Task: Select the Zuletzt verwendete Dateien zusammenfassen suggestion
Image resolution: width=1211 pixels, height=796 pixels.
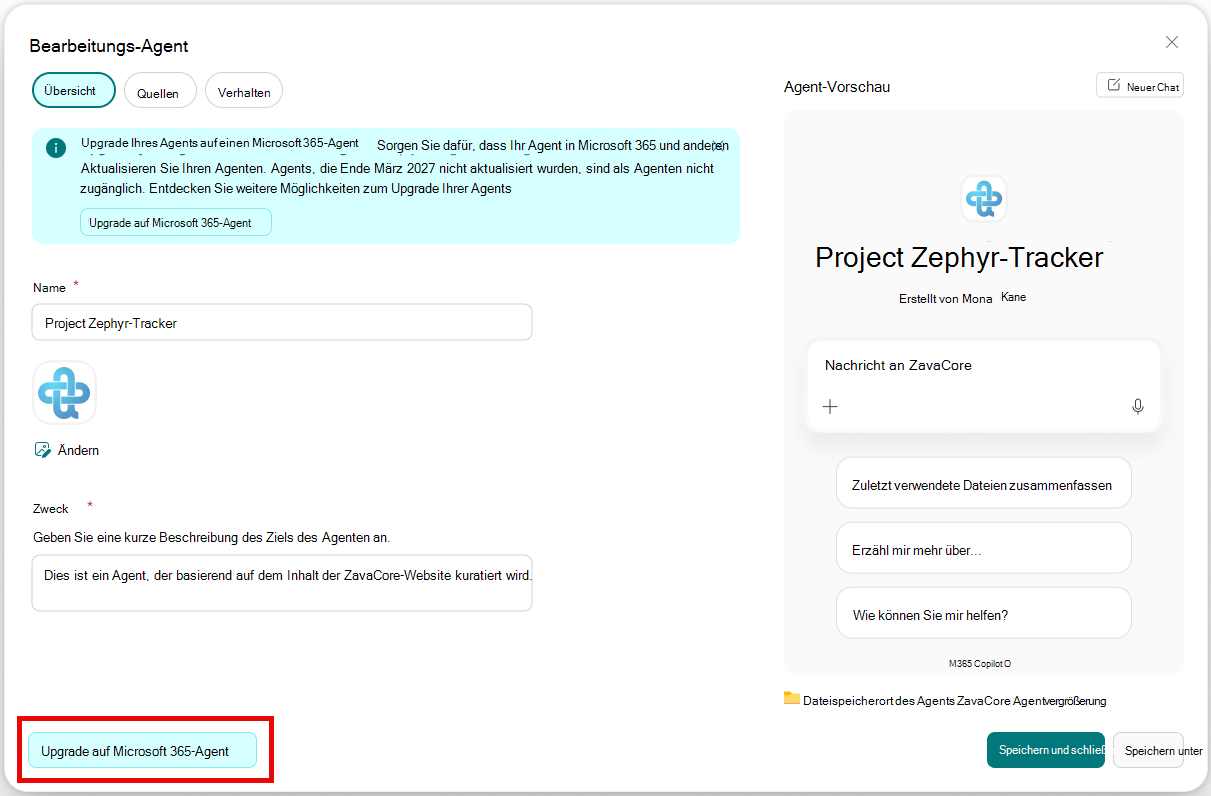Action: (x=984, y=484)
